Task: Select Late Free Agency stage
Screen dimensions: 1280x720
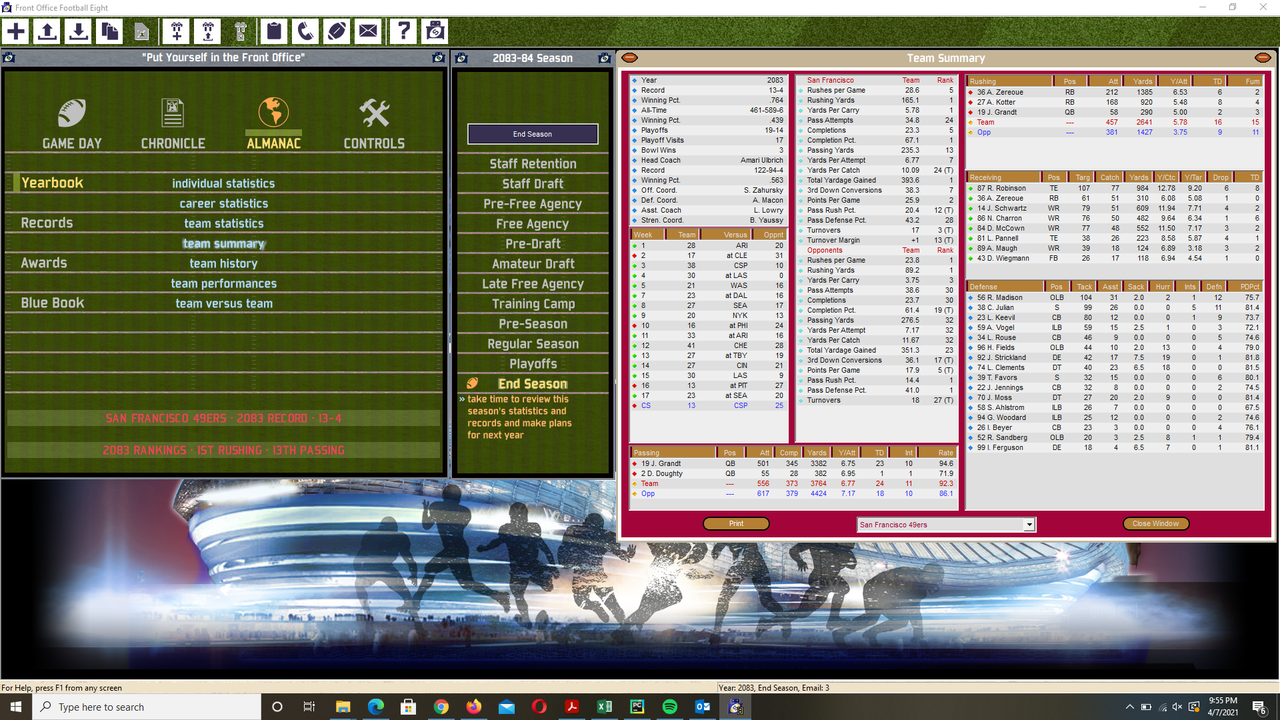Action: pos(533,284)
